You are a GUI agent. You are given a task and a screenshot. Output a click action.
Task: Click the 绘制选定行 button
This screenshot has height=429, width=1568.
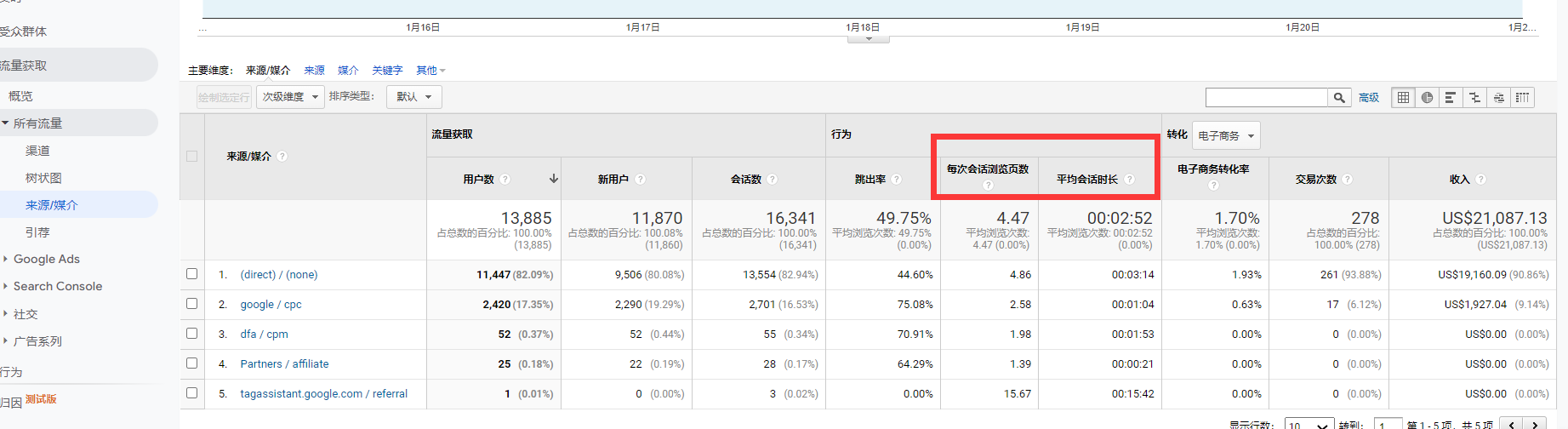point(224,97)
